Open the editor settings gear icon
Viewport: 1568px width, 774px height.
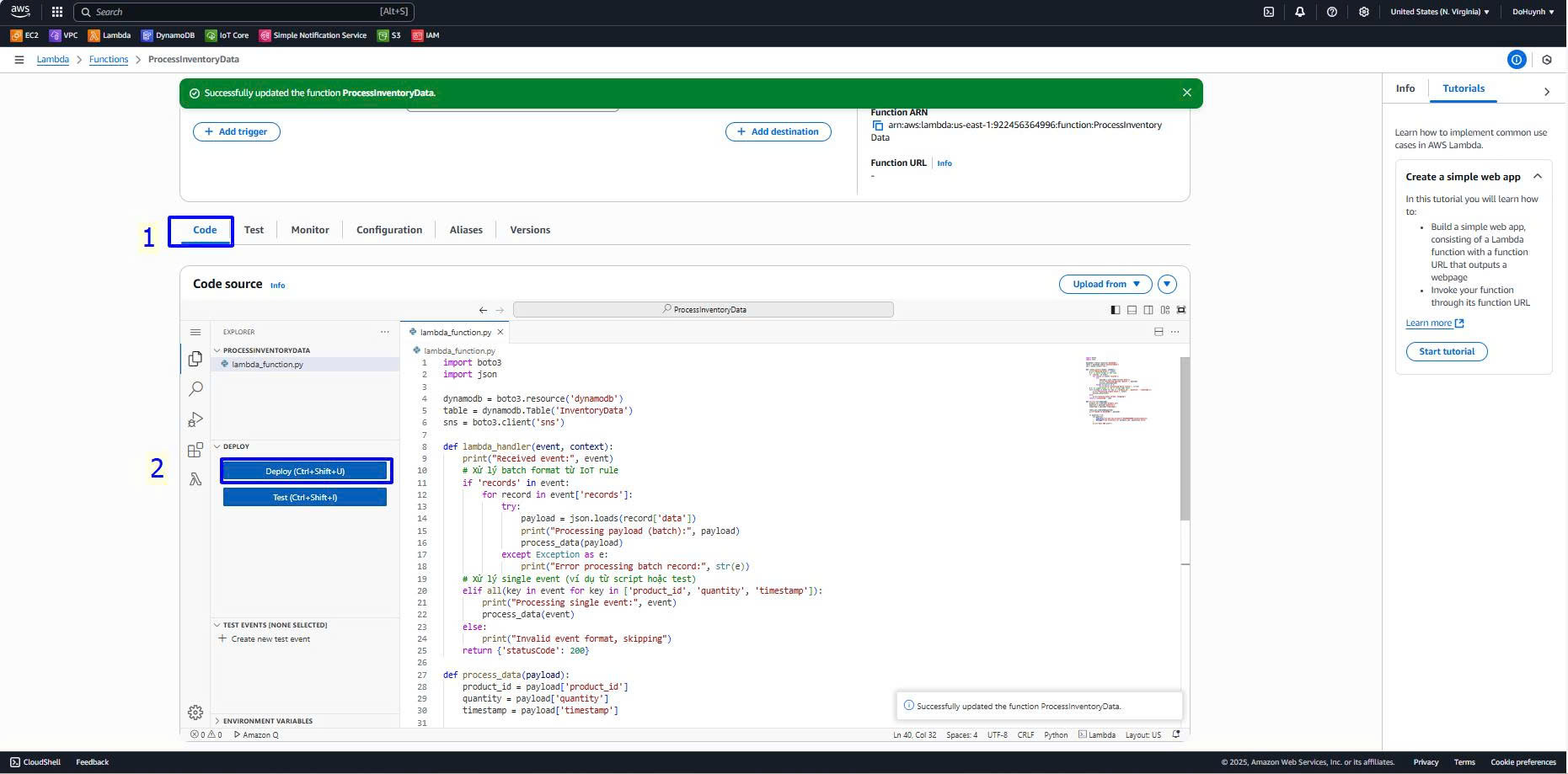(x=195, y=713)
